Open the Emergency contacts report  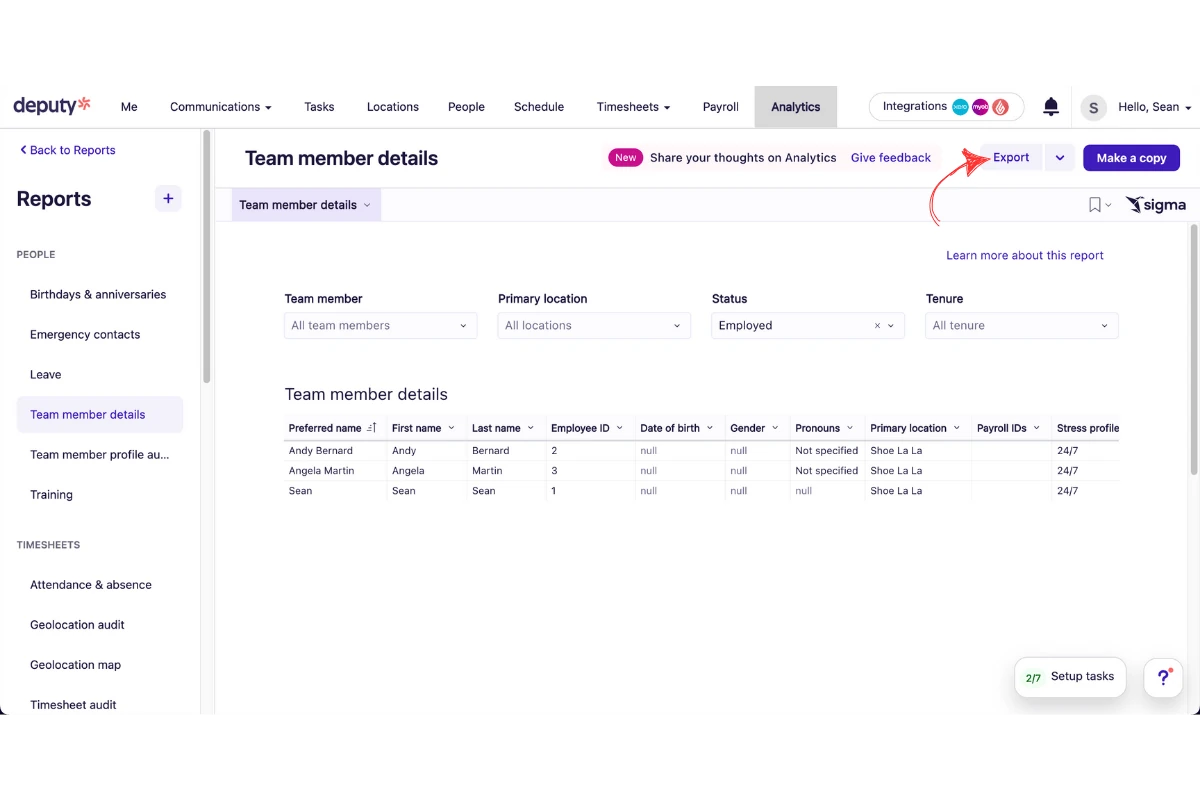coord(85,335)
